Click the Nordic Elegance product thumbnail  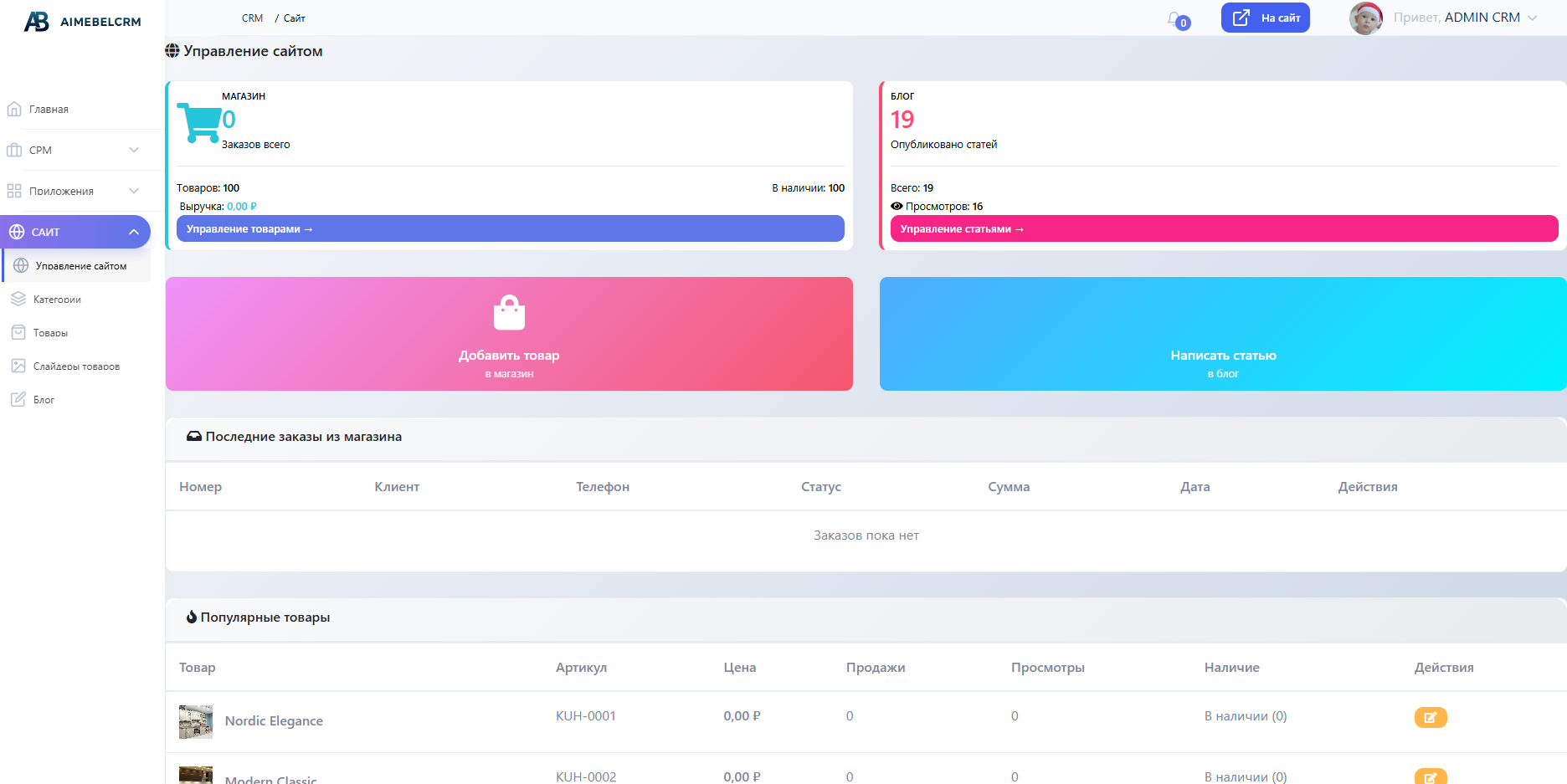click(196, 721)
